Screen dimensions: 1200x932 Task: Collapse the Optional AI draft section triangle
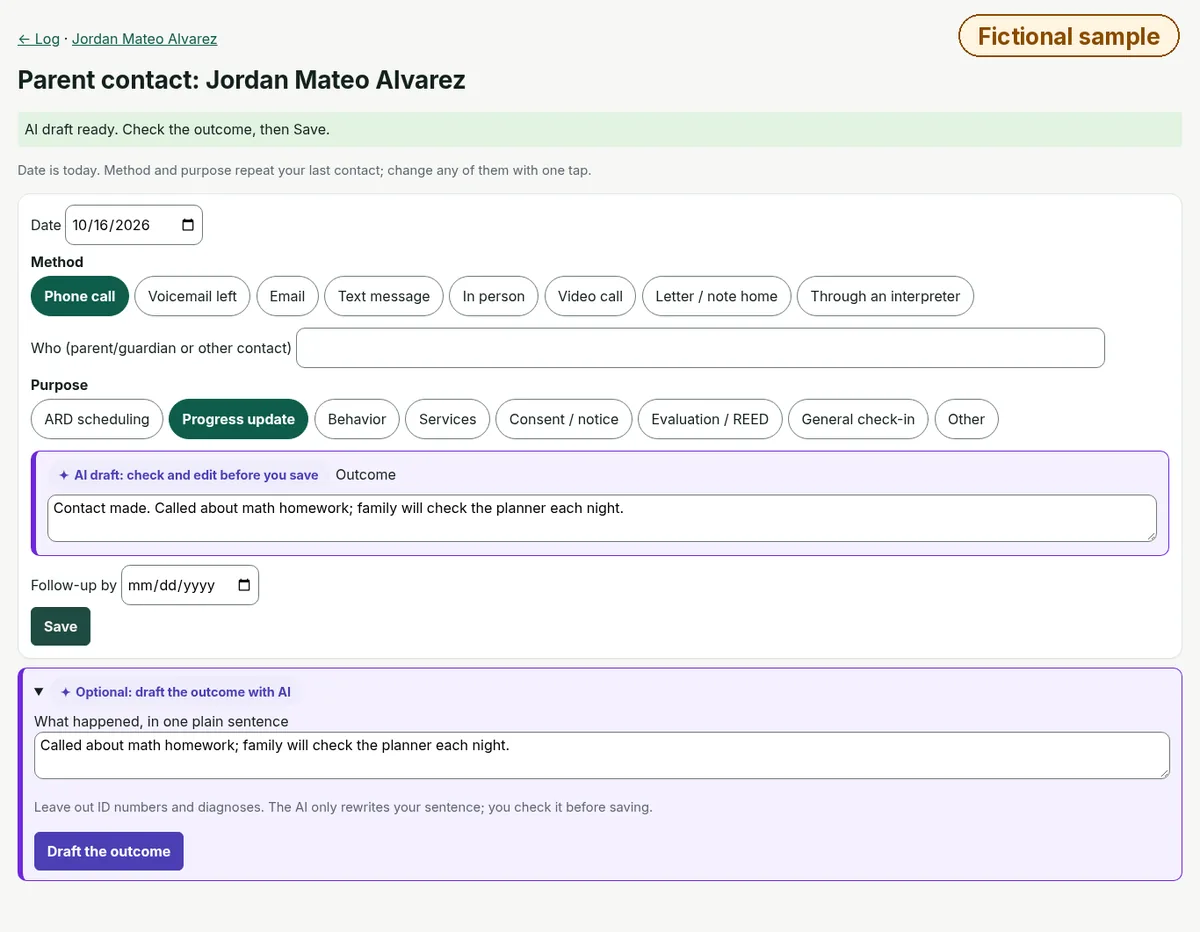click(x=39, y=692)
